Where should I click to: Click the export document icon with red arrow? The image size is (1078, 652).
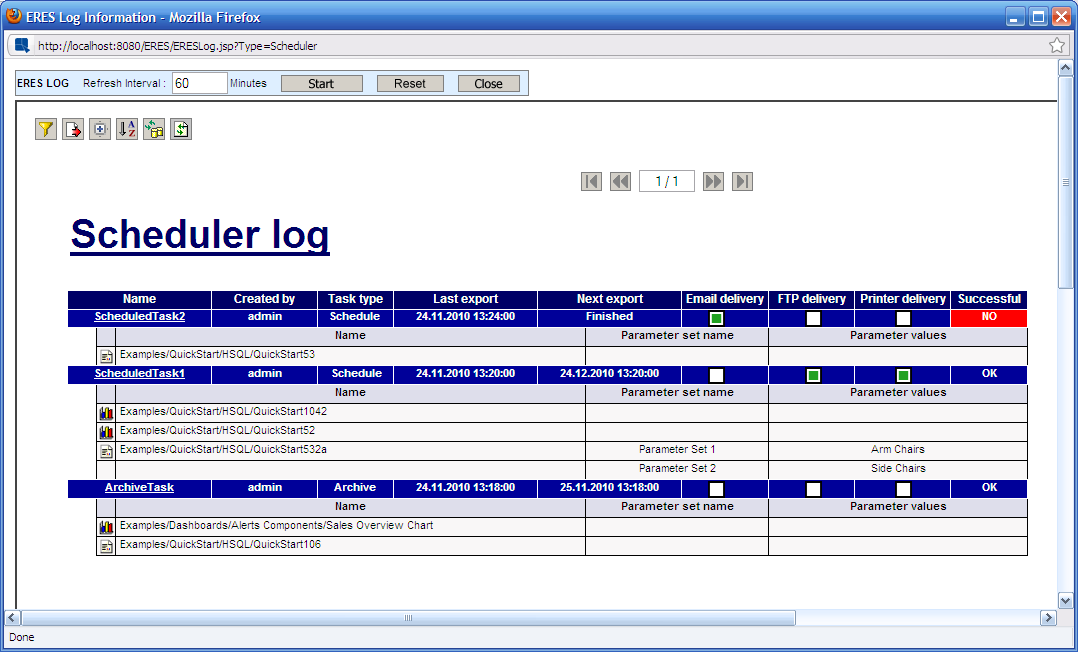(73, 129)
